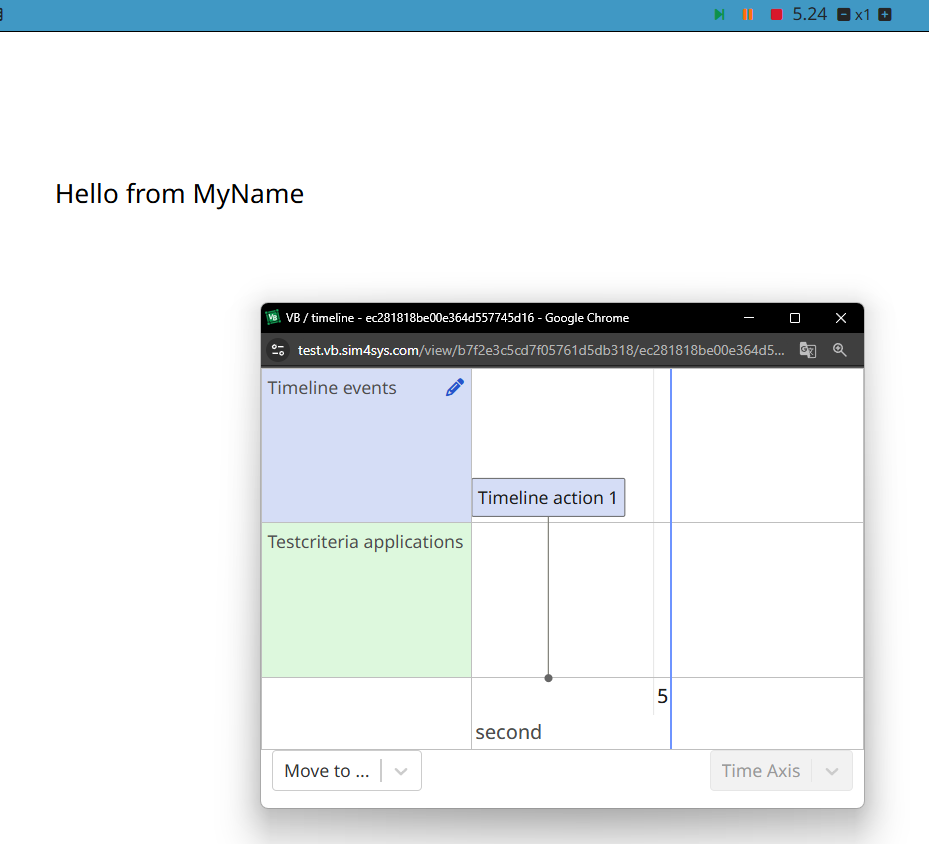Image resolution: width=929 pixels, height=844 pixels.
Task: Expand the Time Axis chevron arrow
Action: 832,771
